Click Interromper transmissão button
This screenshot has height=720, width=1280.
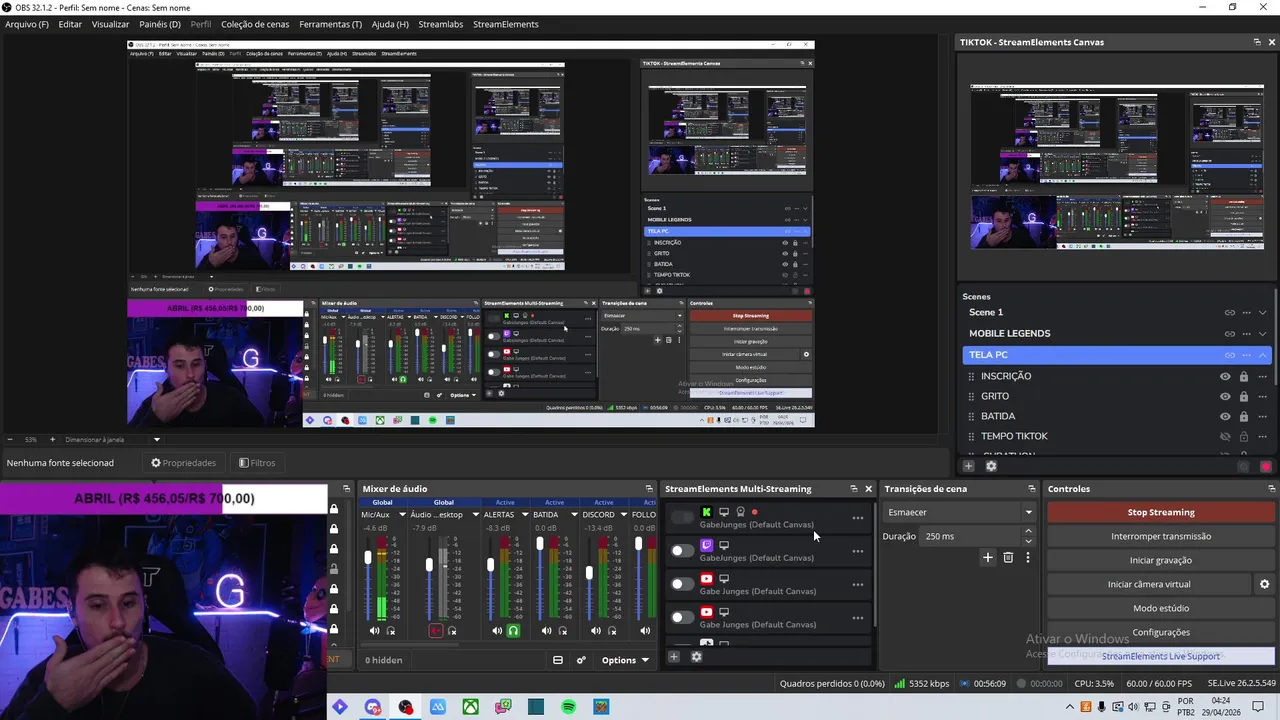pyautogui.click(x=1161, y=536)
